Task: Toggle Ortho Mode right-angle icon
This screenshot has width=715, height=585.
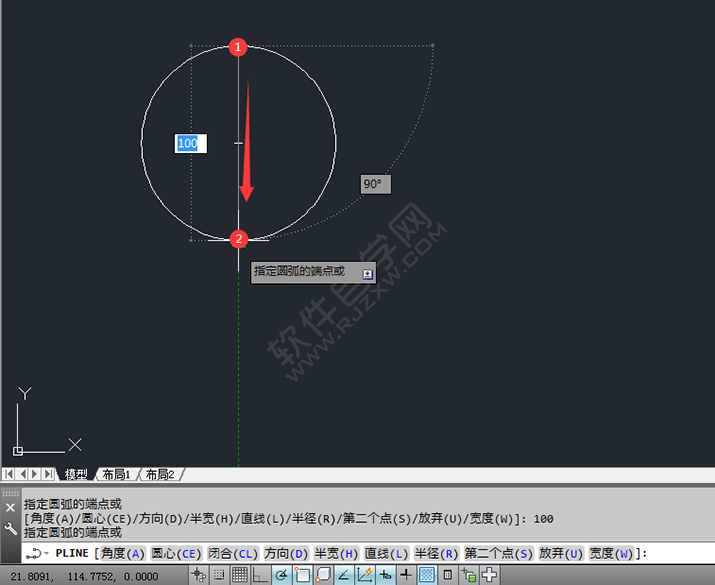Action: (x=260, y=575)
